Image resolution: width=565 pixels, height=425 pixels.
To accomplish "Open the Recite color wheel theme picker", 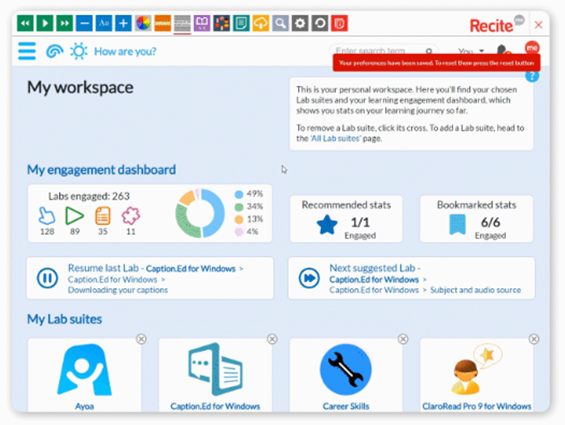I will pos(143,23).
